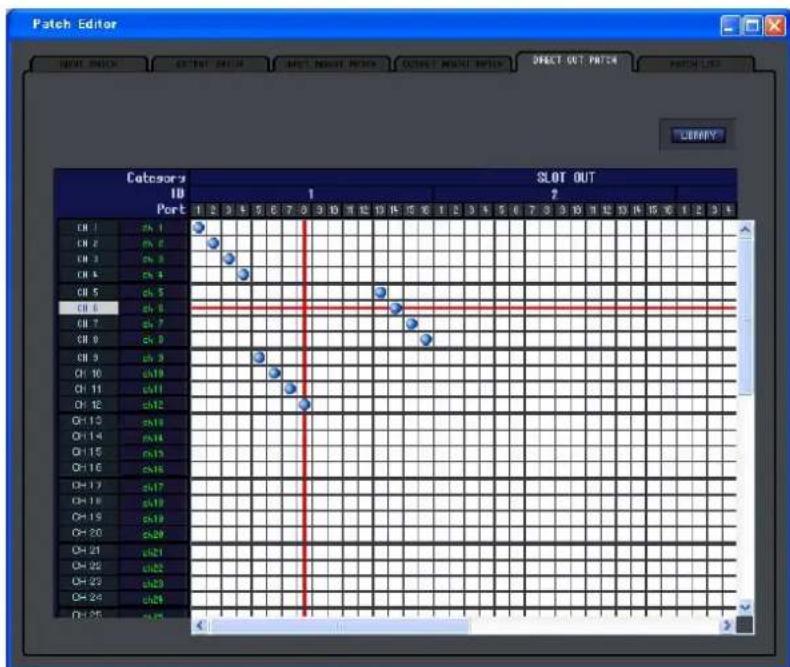Screen dimensions: 790x667
Task: Switch to the INPUT PATCH tab
Action: pos(88,64)
